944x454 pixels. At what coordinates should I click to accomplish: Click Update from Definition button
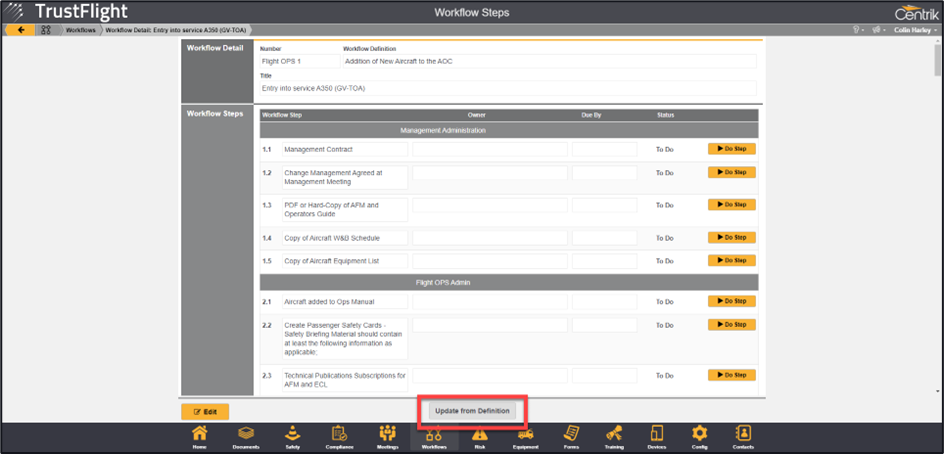click(473, 411)
